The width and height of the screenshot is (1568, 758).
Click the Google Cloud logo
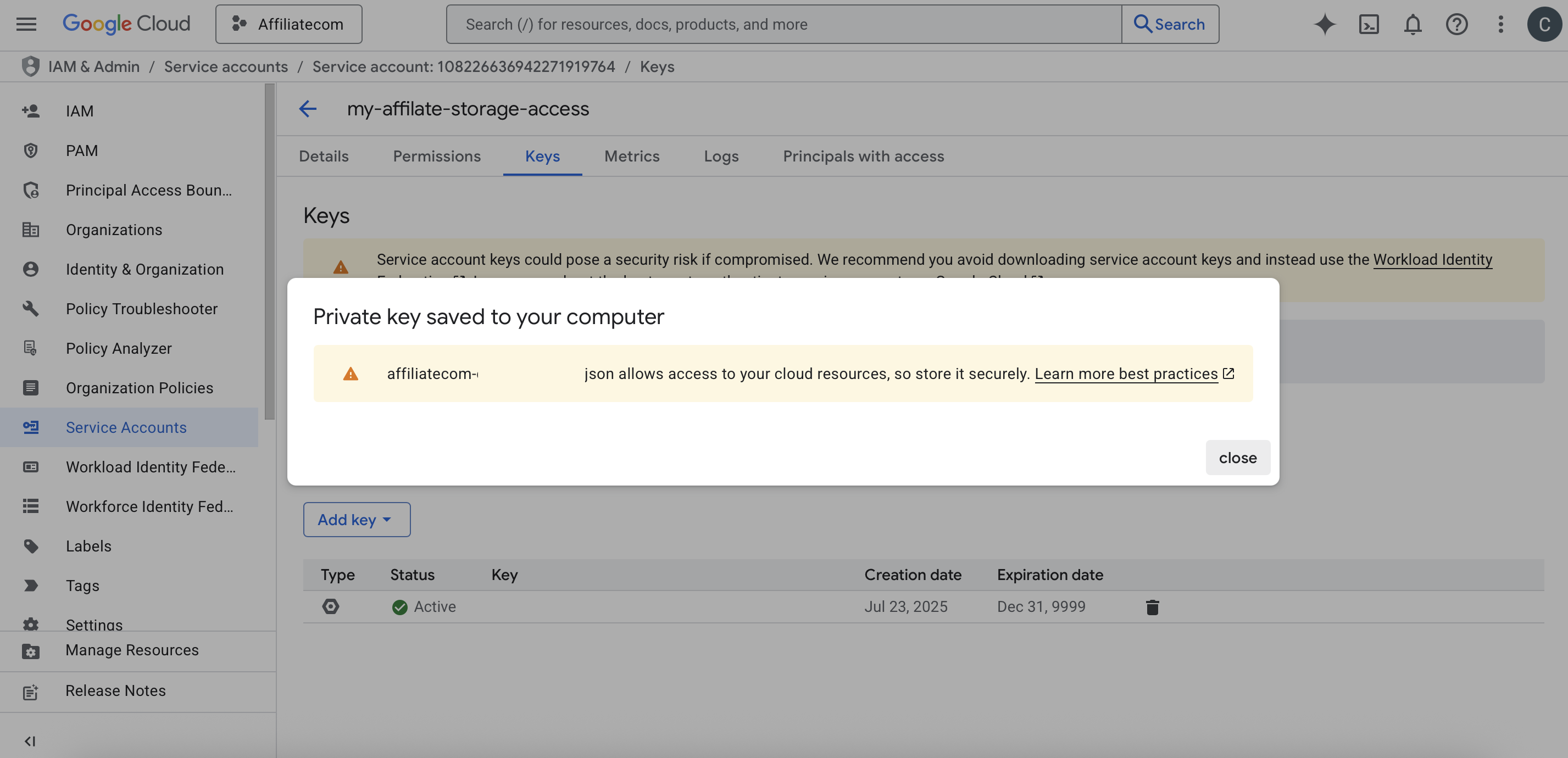[126, 24]
